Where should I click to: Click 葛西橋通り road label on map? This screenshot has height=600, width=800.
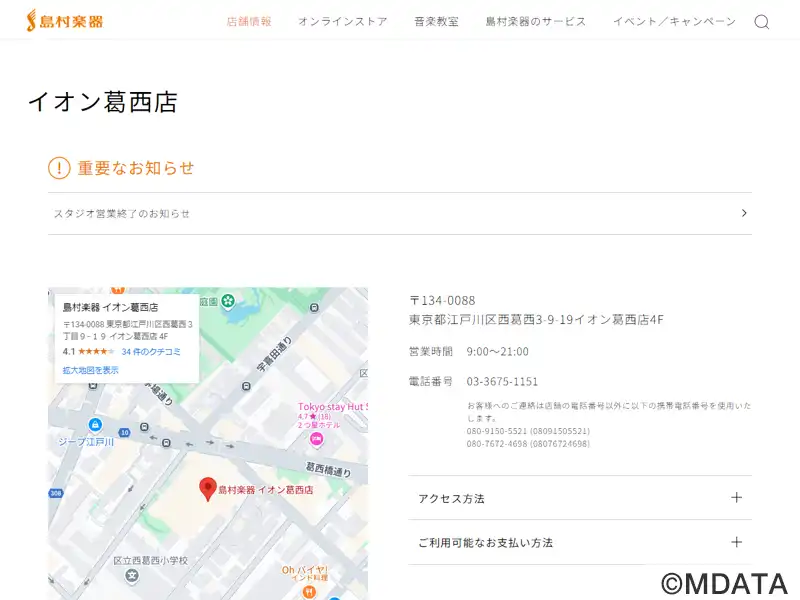click(x=329, y=469)
